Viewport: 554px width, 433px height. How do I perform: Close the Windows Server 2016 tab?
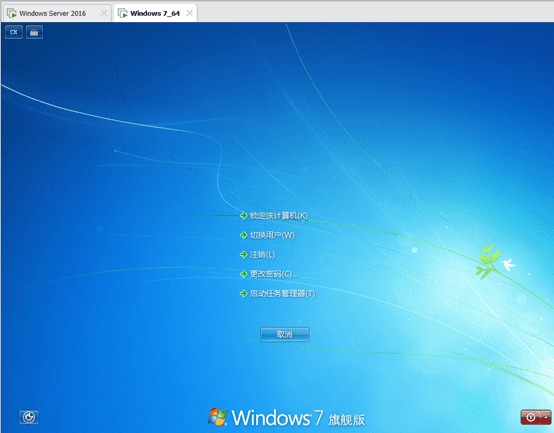pos(104,13)
